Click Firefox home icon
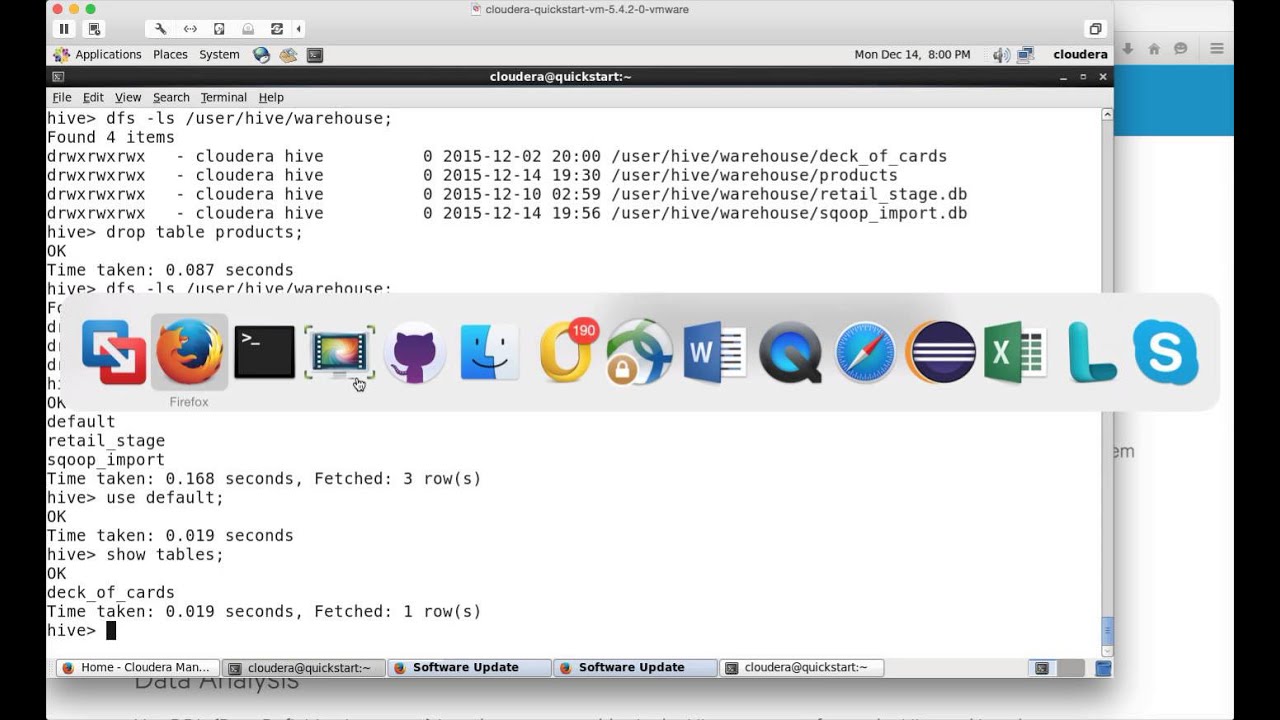Screen dimensions: 1280x720 pos(1154,48)
